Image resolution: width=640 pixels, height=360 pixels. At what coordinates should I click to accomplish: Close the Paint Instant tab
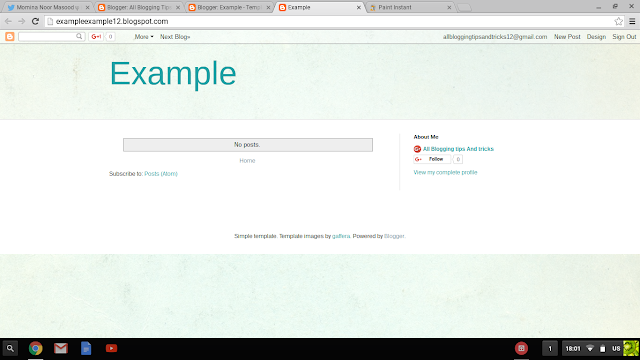449,7
